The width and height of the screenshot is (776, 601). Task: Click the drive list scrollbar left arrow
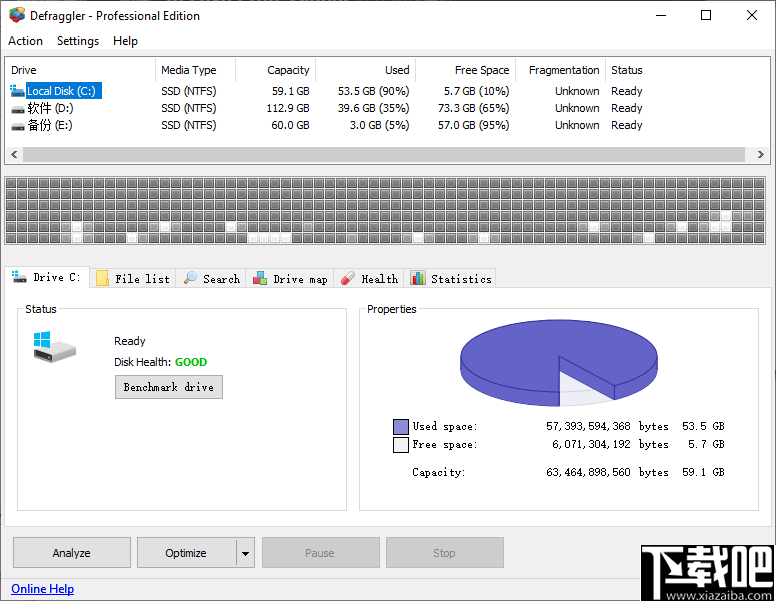[14, 154]
